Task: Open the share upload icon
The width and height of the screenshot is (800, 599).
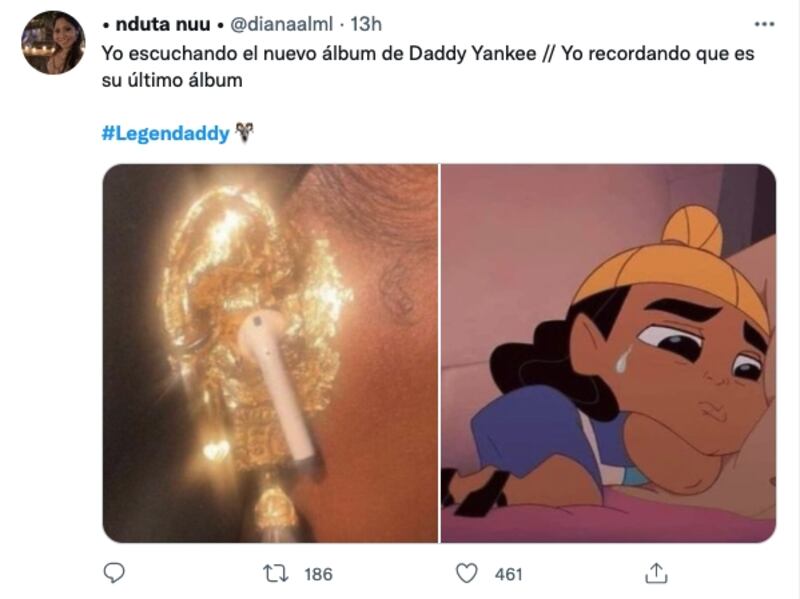Action: tap(656, 573)
